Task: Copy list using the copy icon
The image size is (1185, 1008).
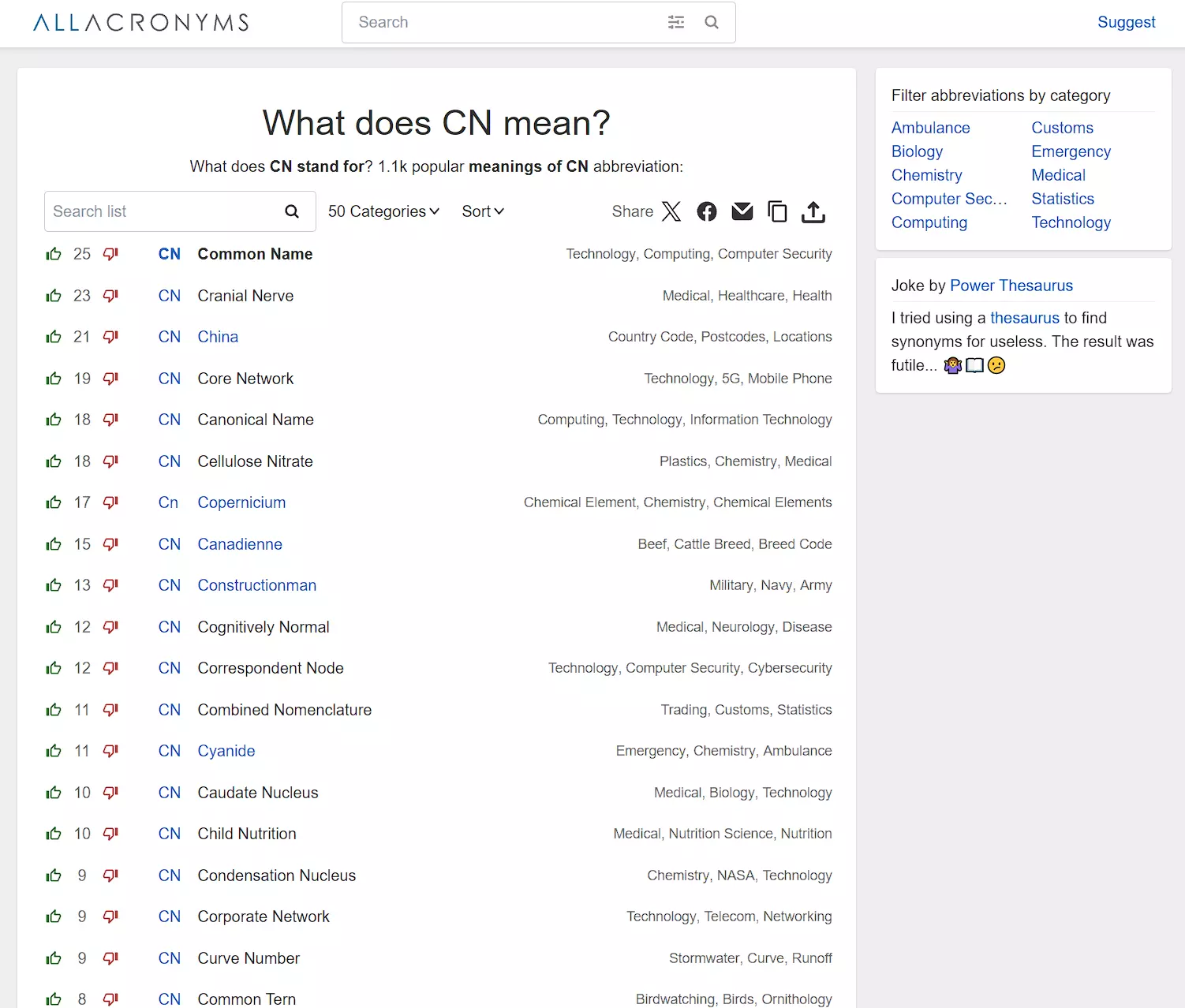Action: (777, 211)
